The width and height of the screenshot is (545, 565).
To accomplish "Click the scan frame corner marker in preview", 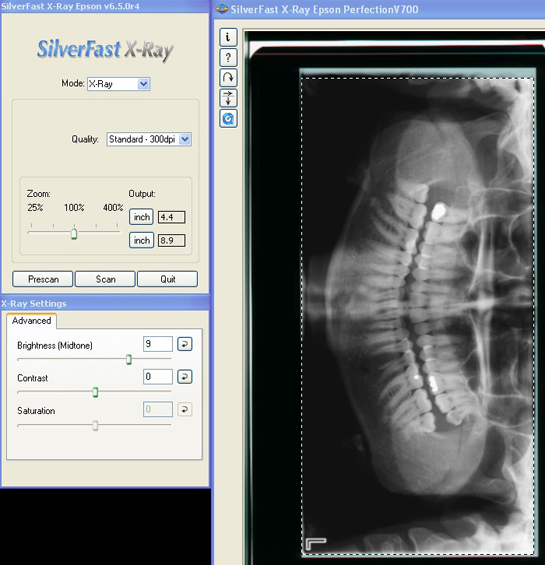I will coord(316,543).
